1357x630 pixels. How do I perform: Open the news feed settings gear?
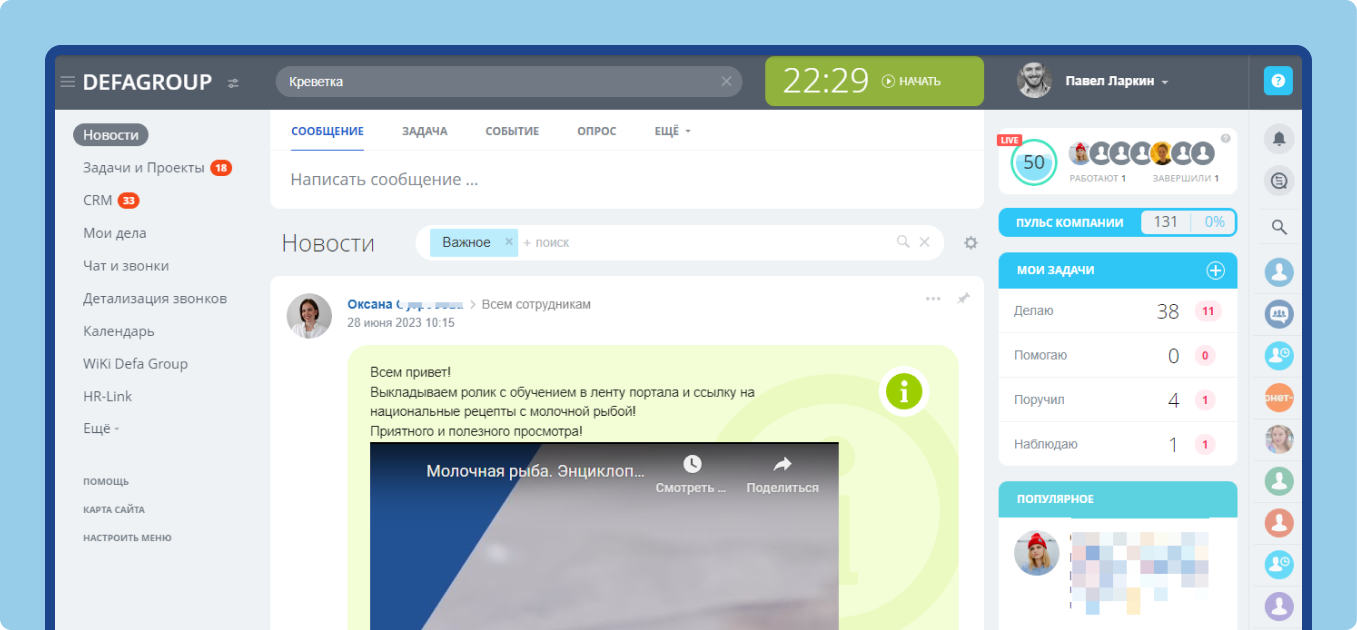969,242
